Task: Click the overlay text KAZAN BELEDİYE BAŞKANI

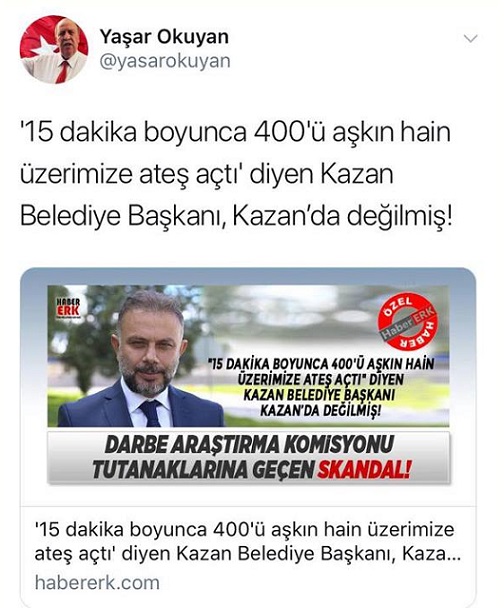Action: tap(319, 395)
